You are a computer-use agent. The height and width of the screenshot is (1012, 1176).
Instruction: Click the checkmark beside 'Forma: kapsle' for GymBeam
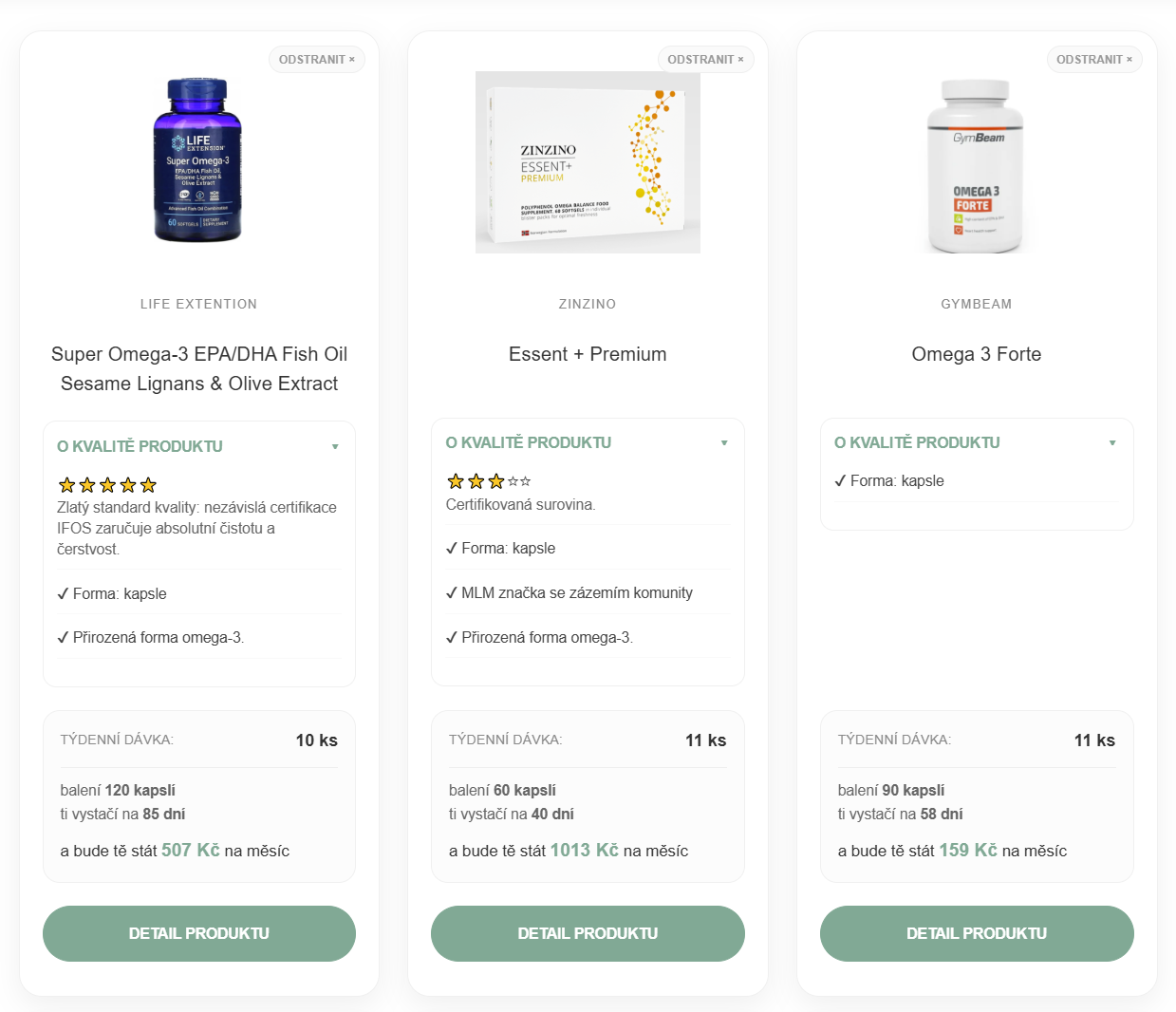840,480
